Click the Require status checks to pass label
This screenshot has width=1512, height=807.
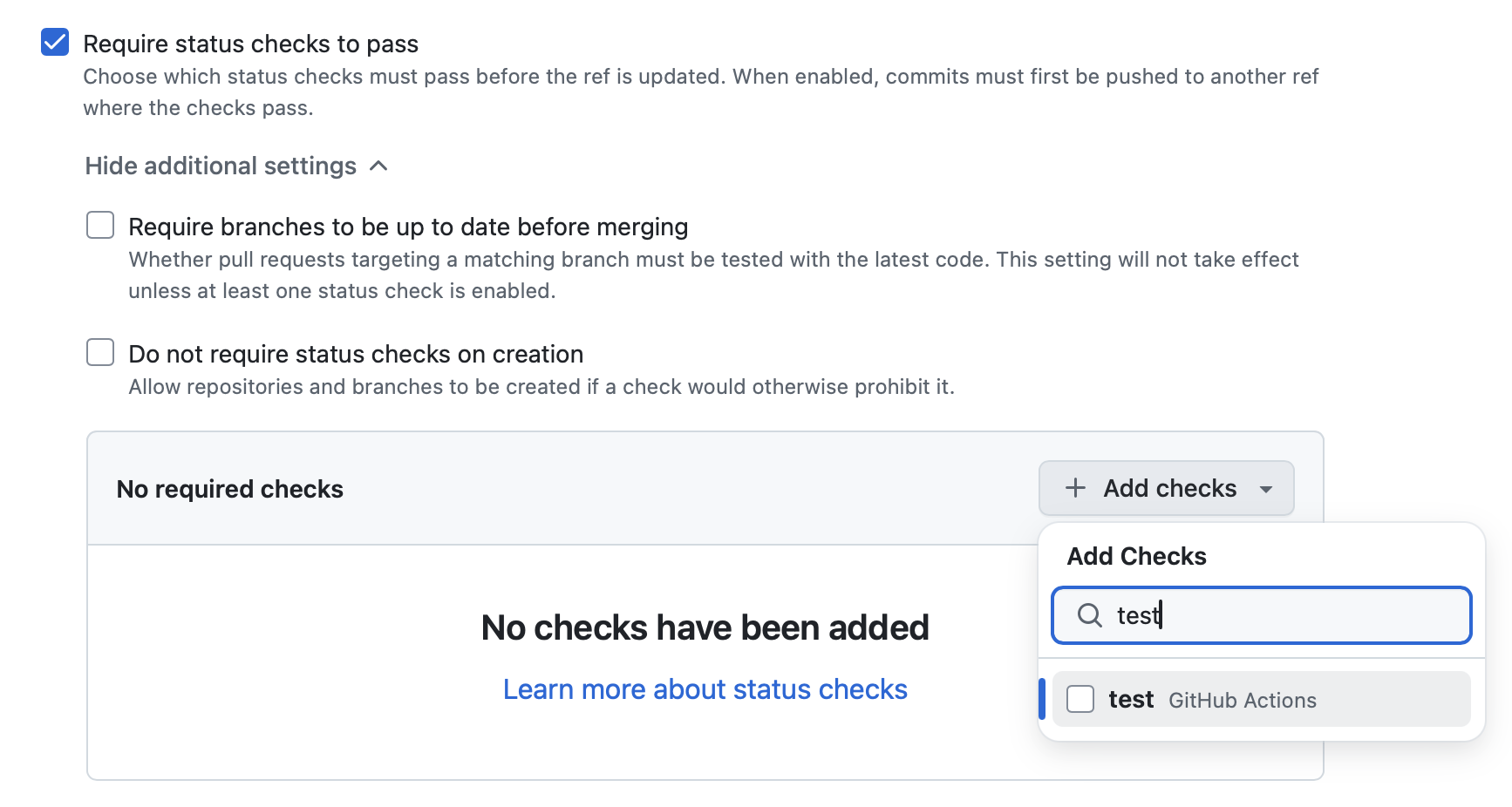pyautogui.click(x=251, y=44)
